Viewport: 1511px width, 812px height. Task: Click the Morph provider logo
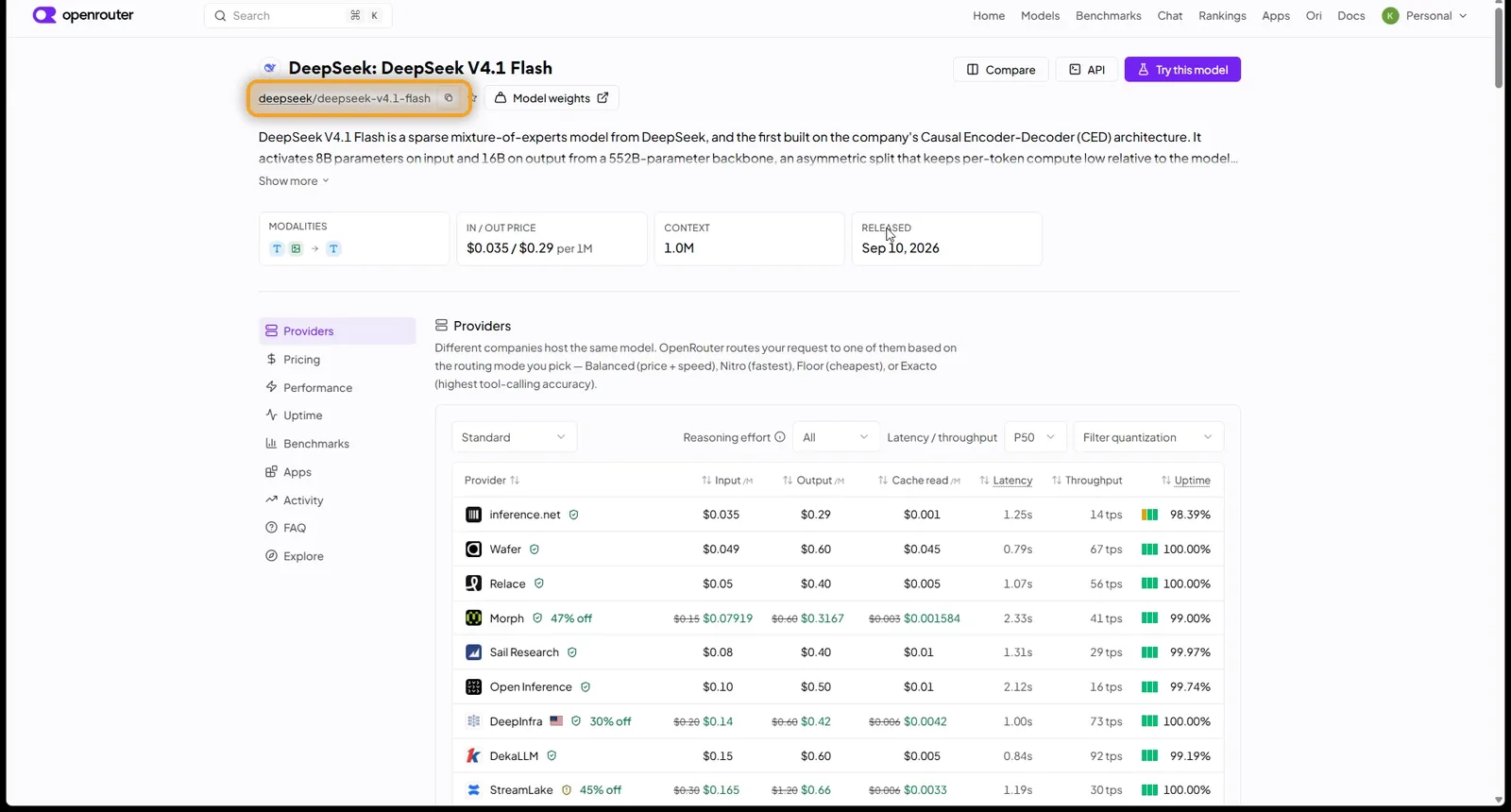474,618
